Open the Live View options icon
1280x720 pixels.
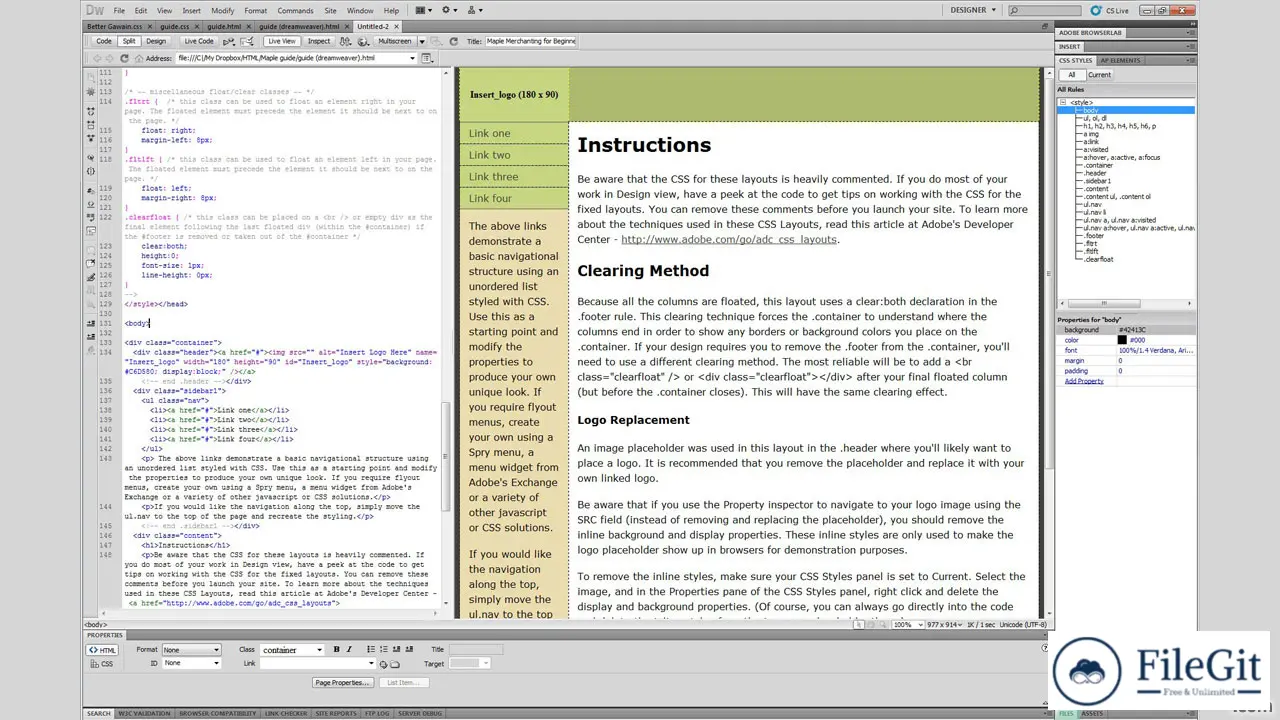click(427, 58)
